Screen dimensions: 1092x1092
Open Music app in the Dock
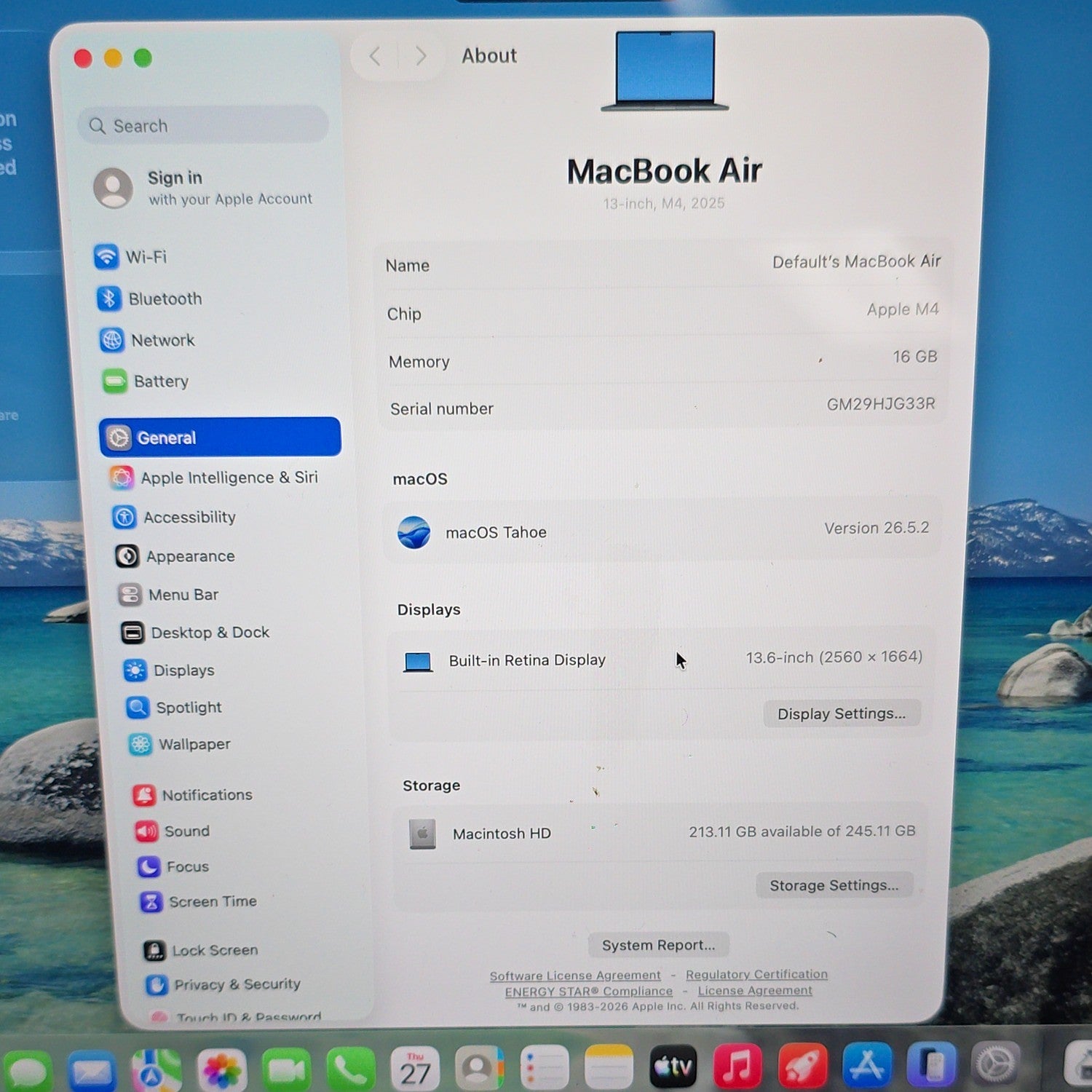click(x=737, y=1067)
